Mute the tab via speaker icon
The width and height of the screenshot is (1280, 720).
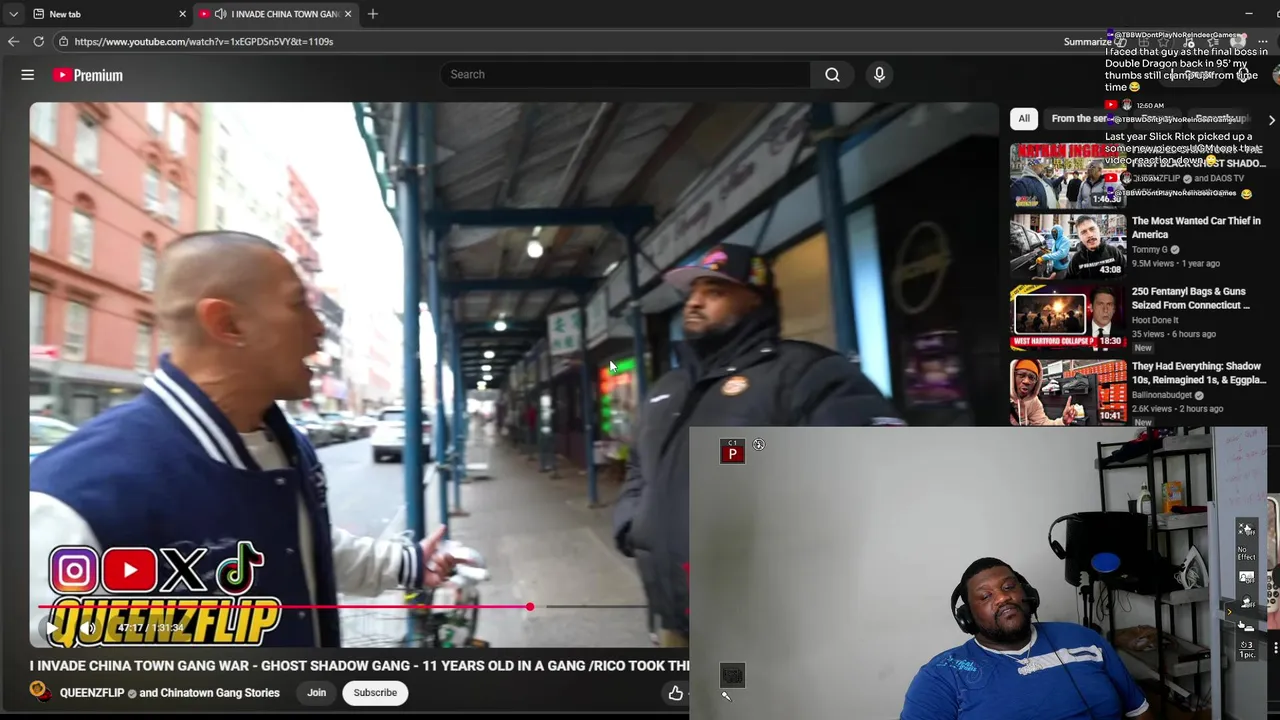click(x=220, y=14)
